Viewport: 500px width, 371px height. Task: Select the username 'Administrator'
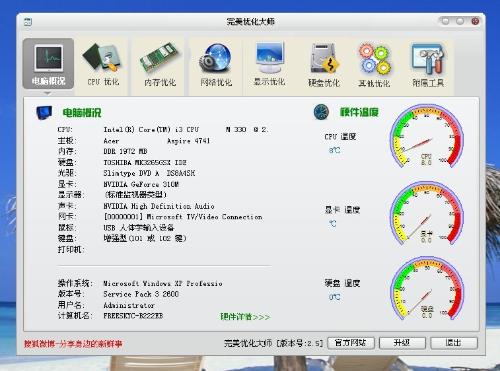[x=129, y=305]
